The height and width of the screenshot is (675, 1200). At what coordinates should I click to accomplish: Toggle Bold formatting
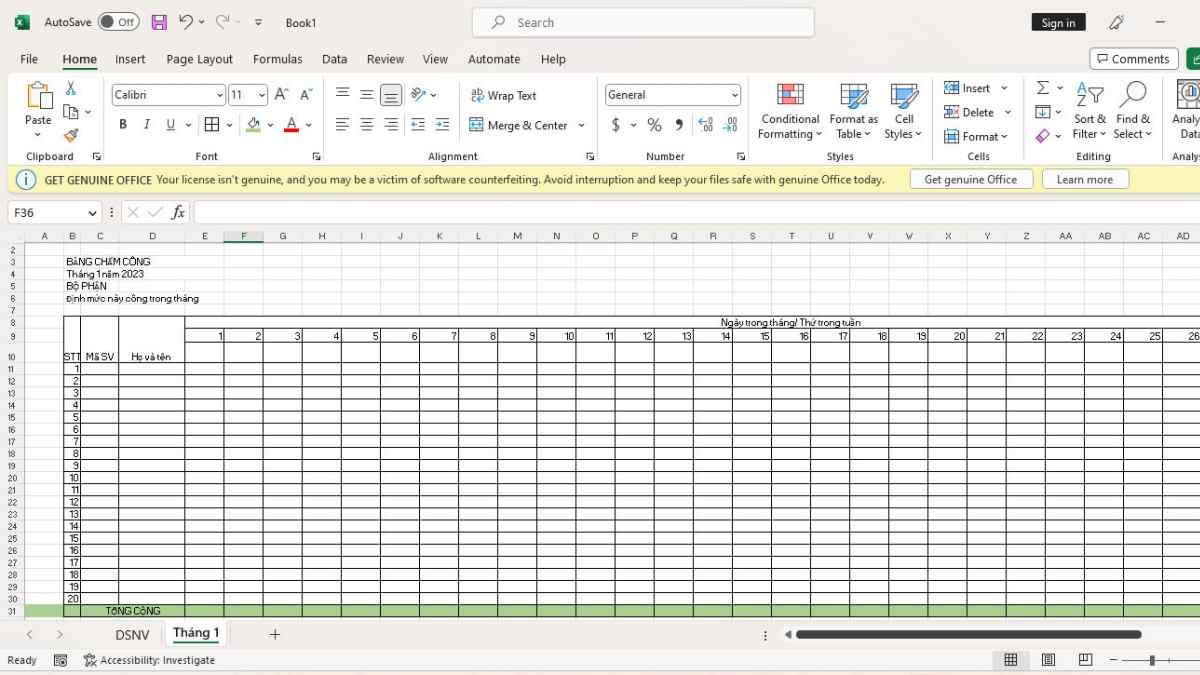click(123, 125)
